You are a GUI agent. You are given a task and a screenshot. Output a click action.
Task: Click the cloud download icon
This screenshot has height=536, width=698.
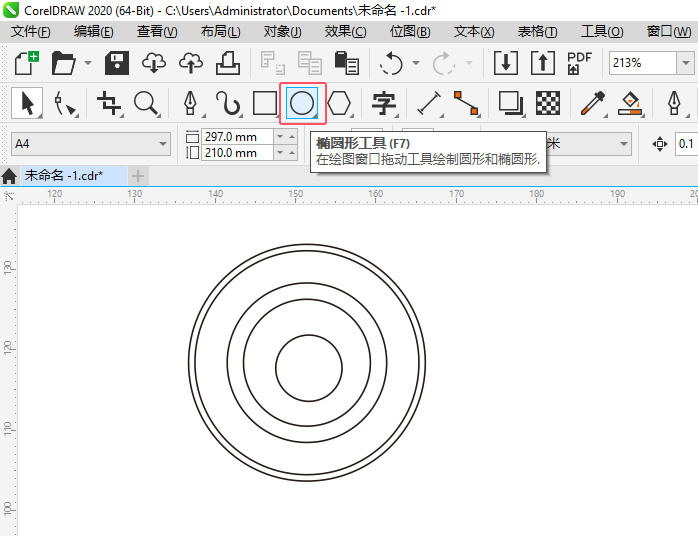coord(154,63)
